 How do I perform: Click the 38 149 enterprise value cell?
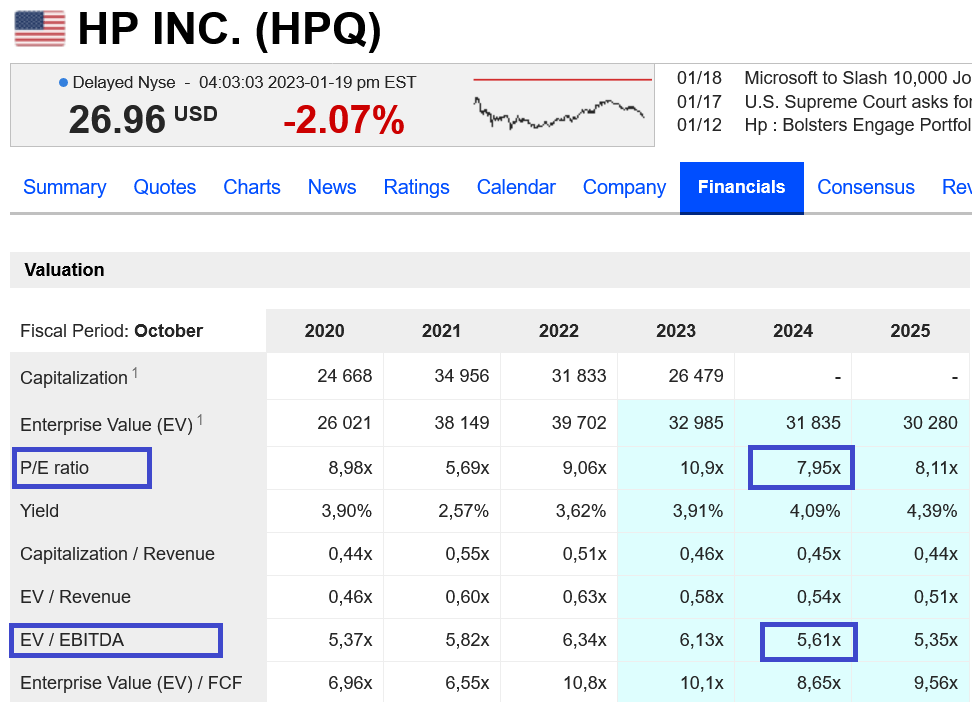462,423
